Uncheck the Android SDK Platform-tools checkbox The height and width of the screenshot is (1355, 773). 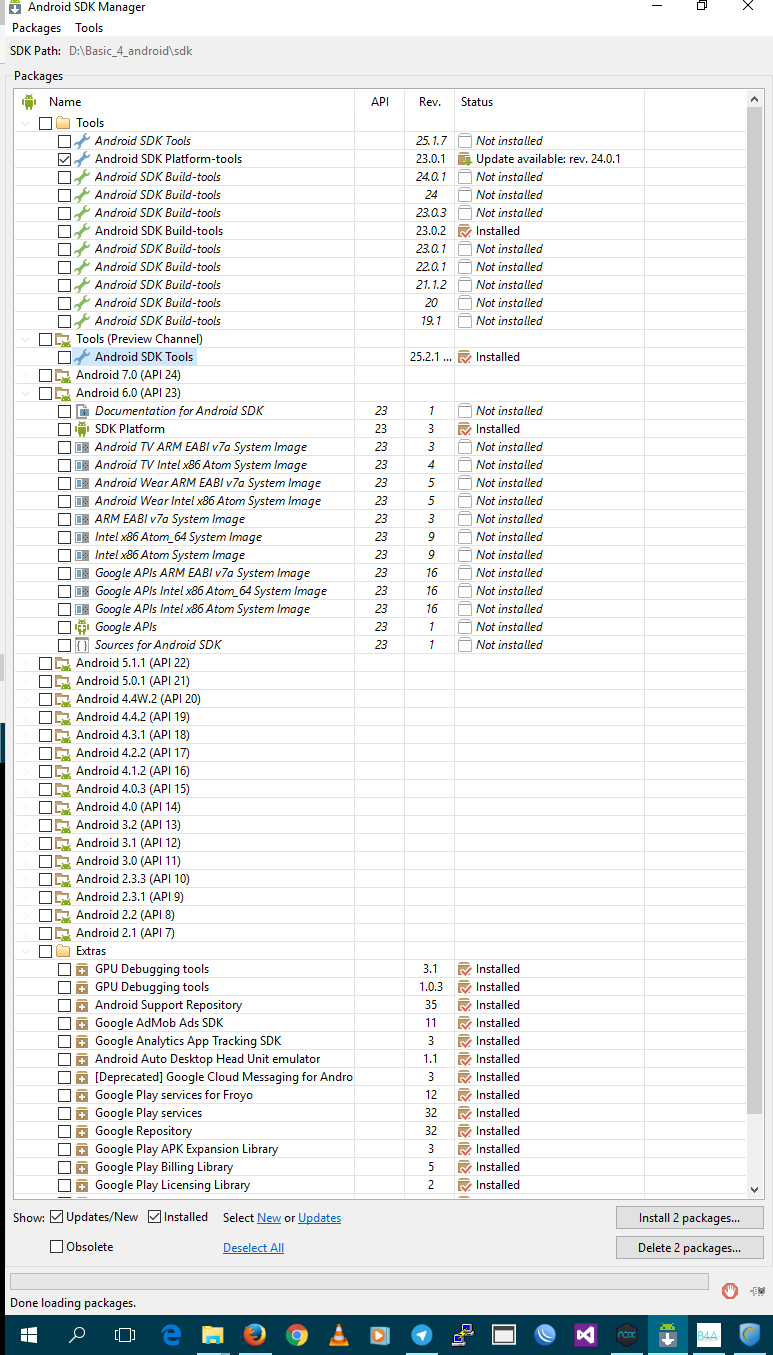[64, 159]
